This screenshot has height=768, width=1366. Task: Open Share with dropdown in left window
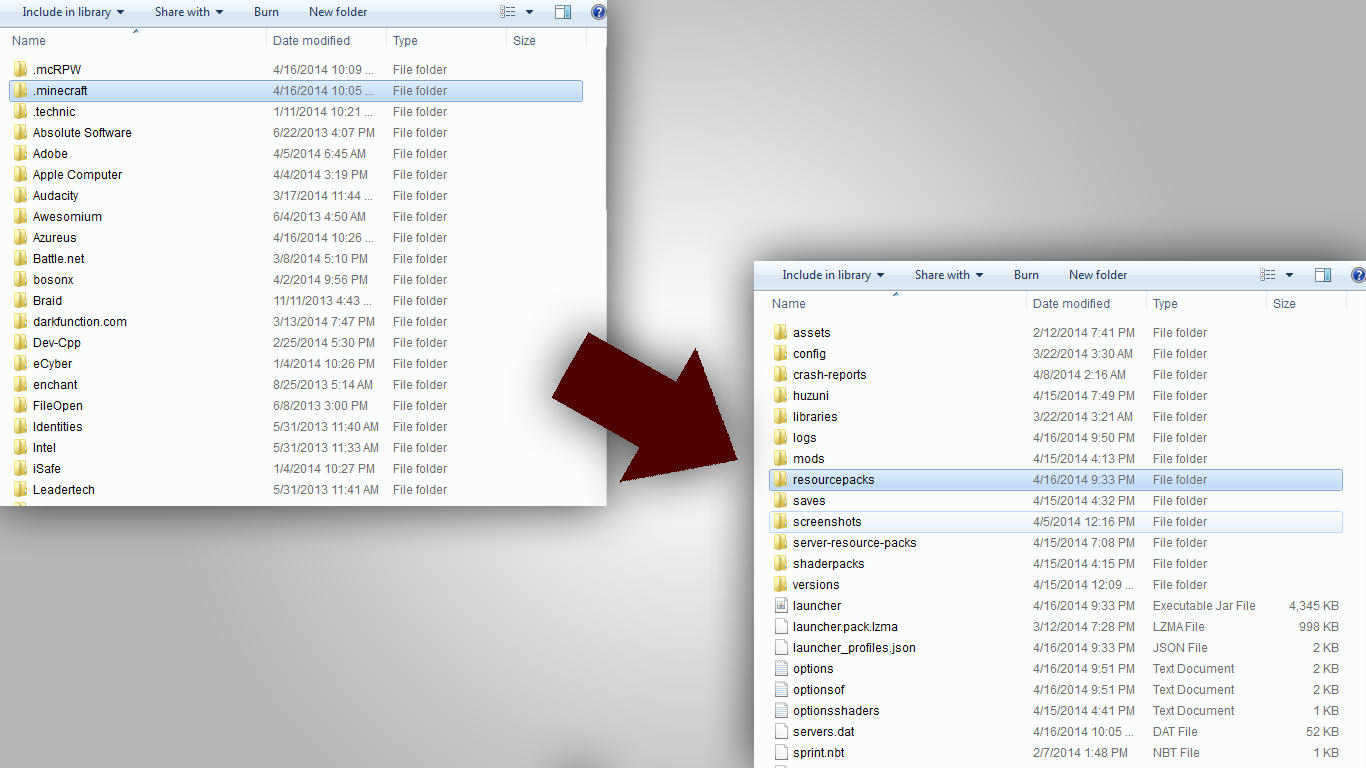pyautogui.click(x=189, y=12)
